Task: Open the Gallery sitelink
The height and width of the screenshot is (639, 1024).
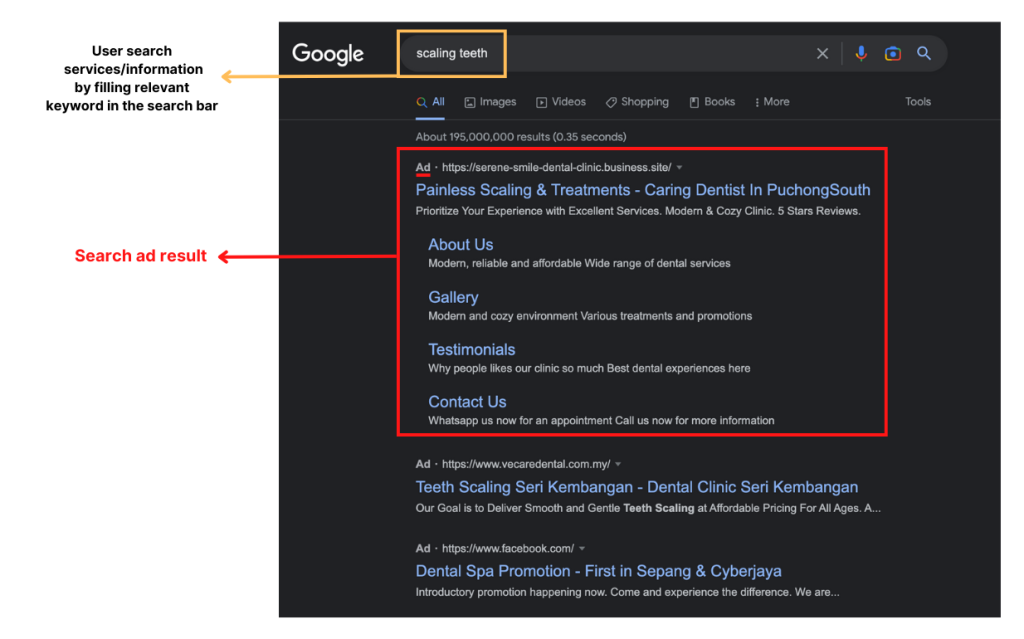Action: (453, 297)
